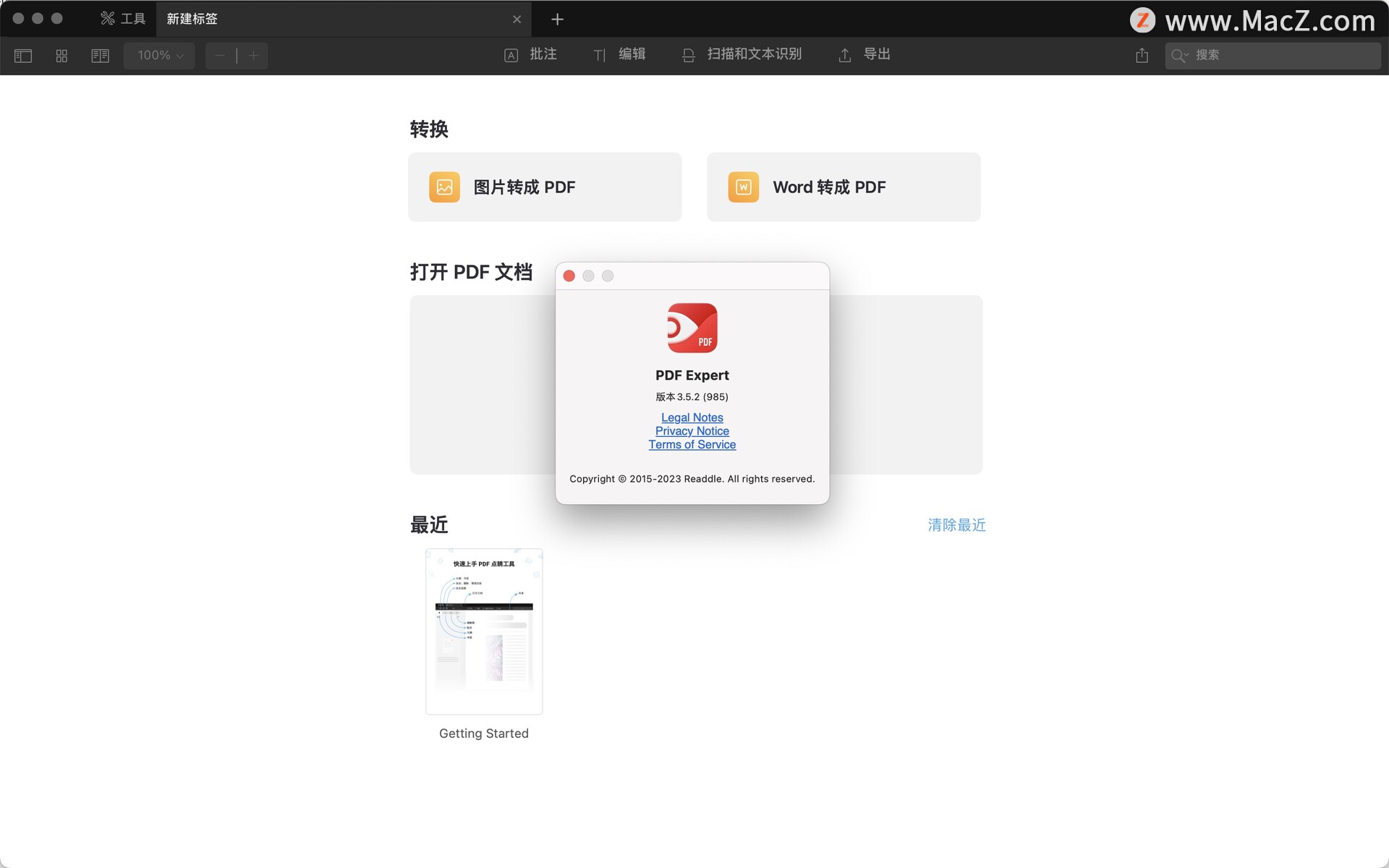
Task: Open the Legal Notes link
Action: click(692, 417)
